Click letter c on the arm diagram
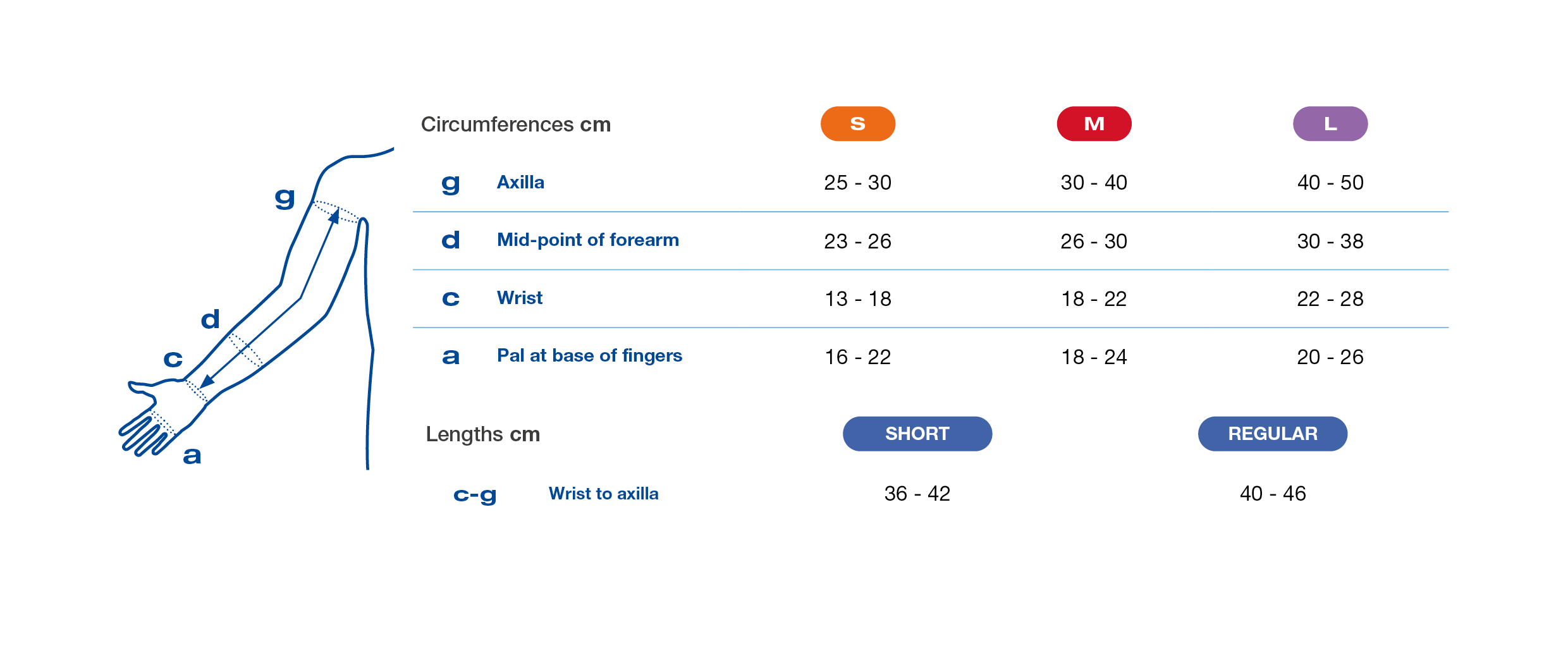This screenshot has width=1568, height=672. coord(173,359)
